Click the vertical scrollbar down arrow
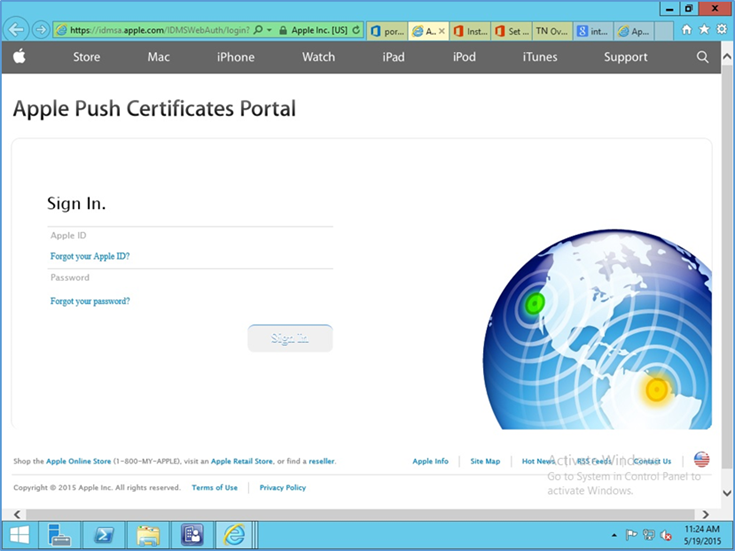This screenshot has height=551, width=735. [x=727, y=493]
